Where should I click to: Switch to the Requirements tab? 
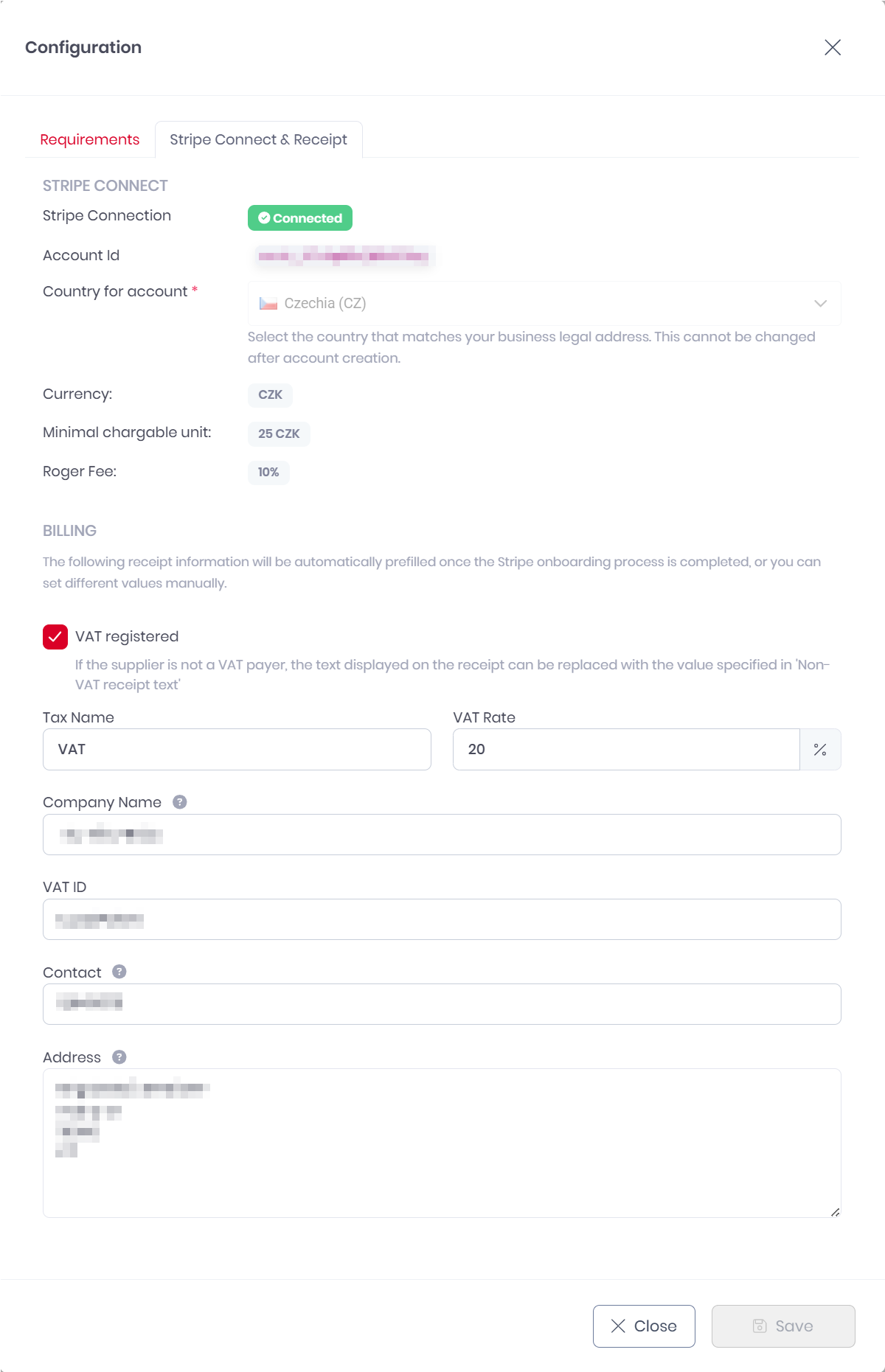tap(90, 140)
